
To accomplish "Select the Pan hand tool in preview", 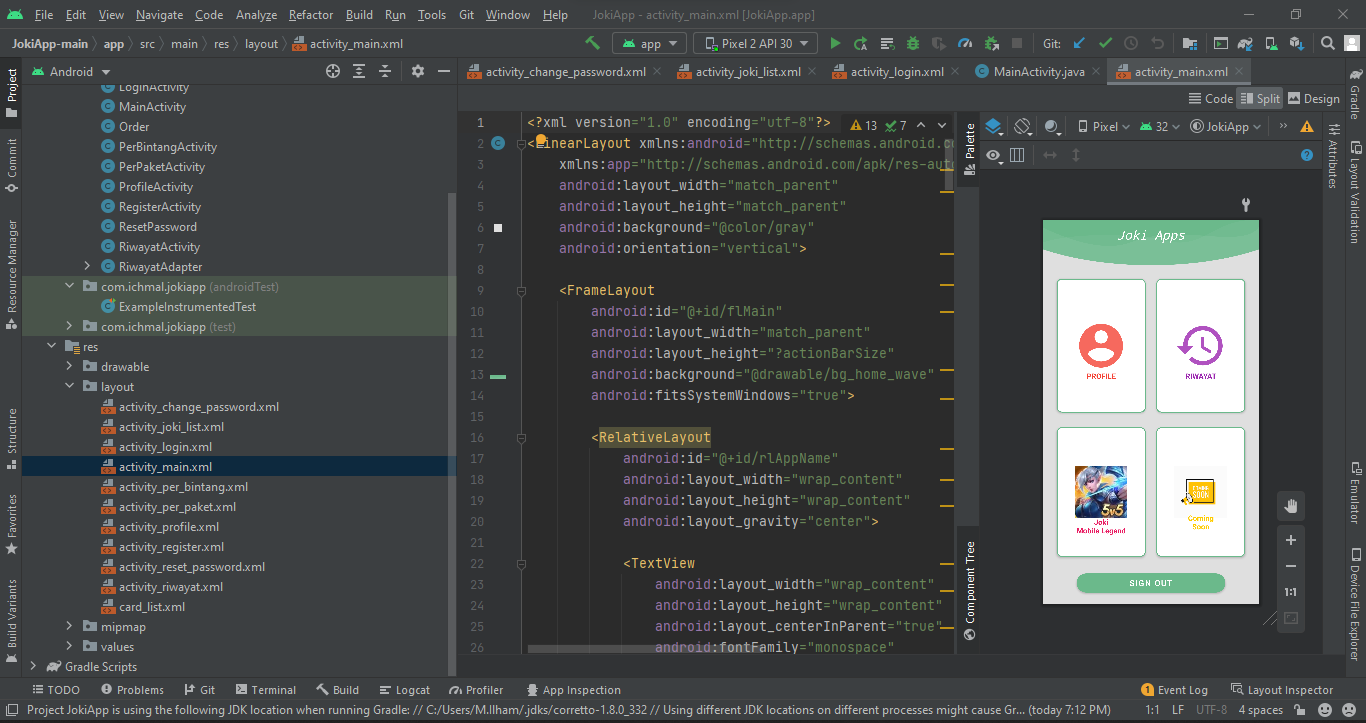I will click(1290, 506).
